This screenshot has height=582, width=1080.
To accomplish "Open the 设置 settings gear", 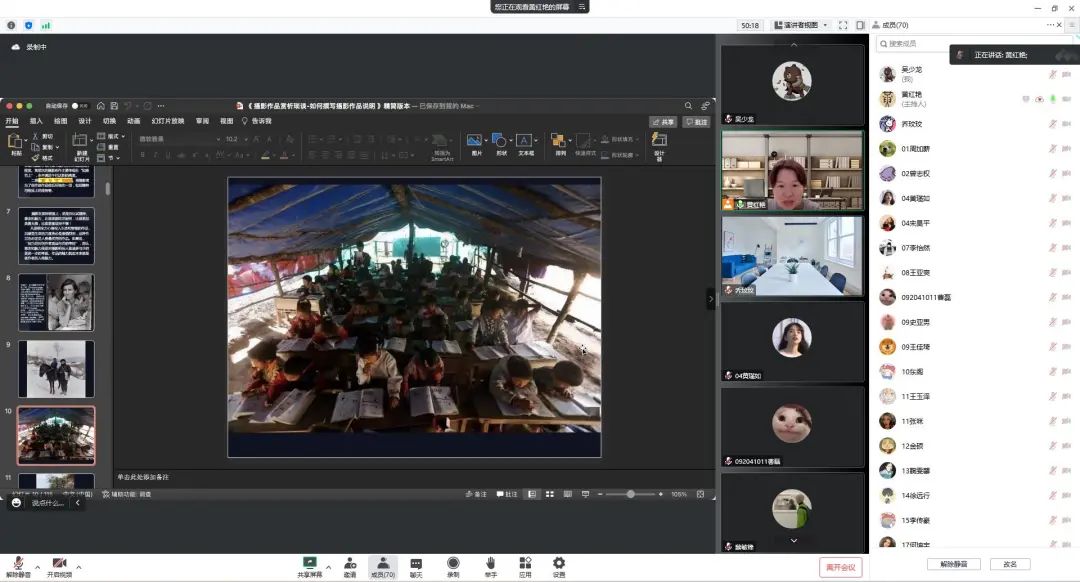I will click(559, 564).
